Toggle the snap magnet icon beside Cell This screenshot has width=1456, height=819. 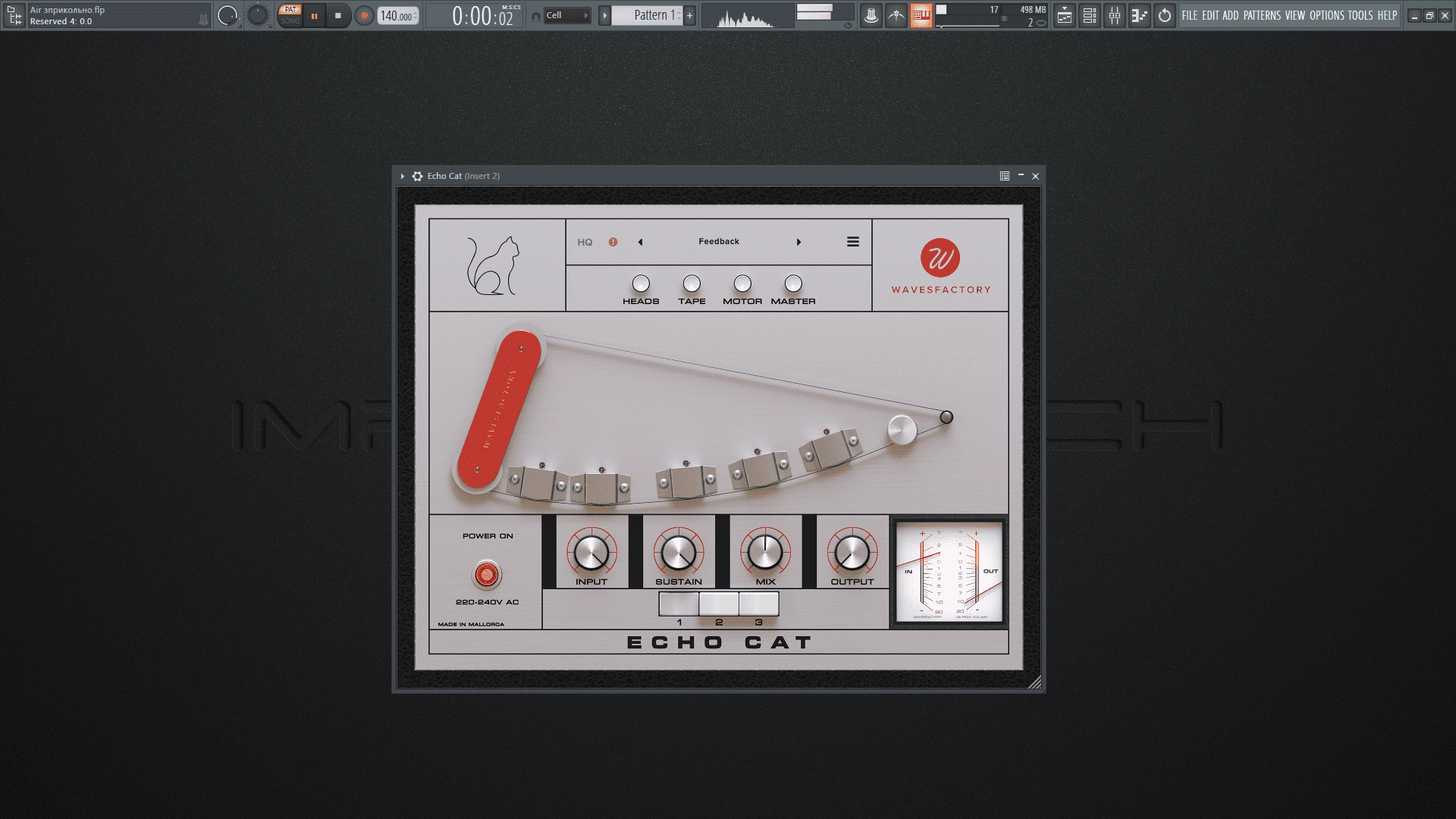536,16
